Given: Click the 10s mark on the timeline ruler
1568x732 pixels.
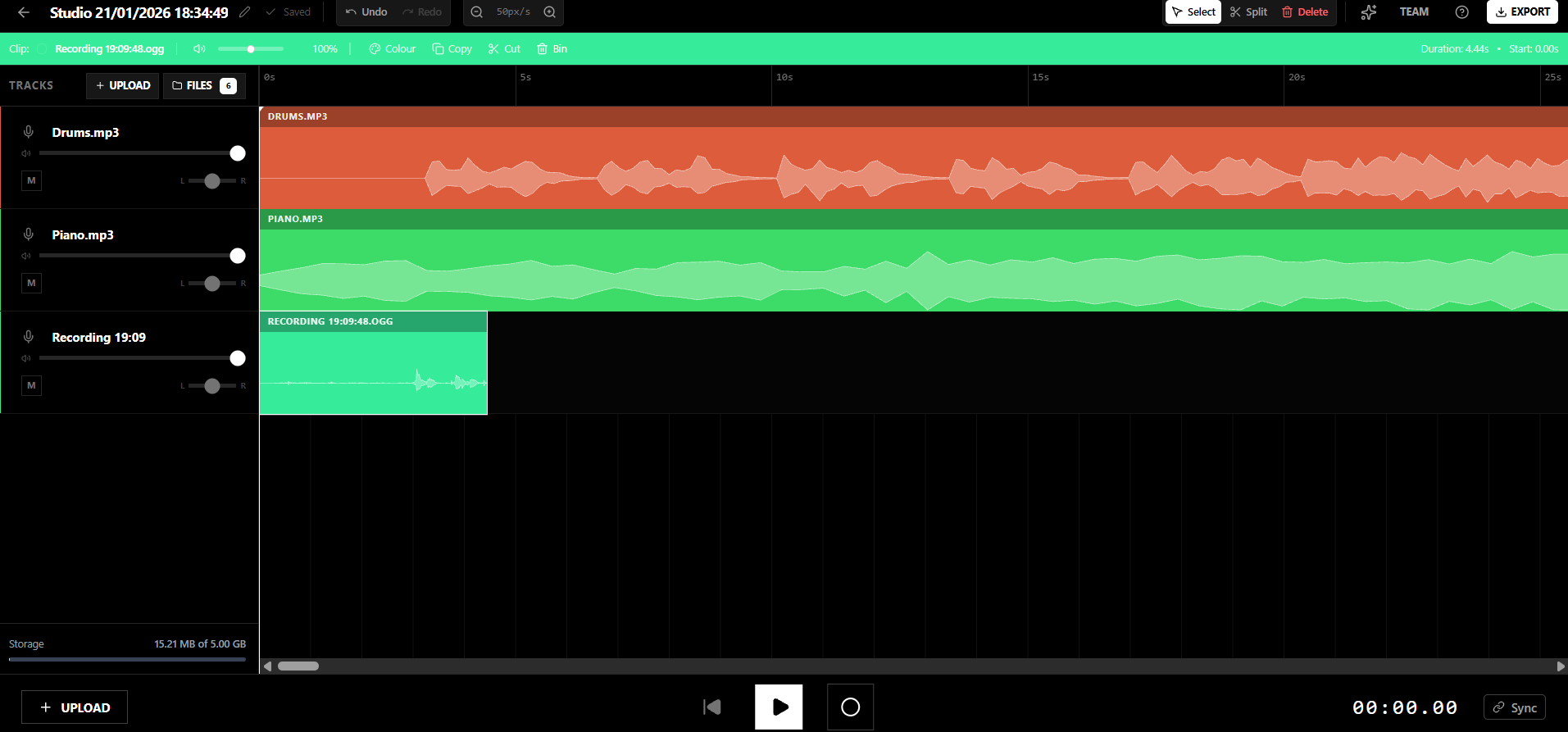Looking at the screenshot, I should pos(784,77).
